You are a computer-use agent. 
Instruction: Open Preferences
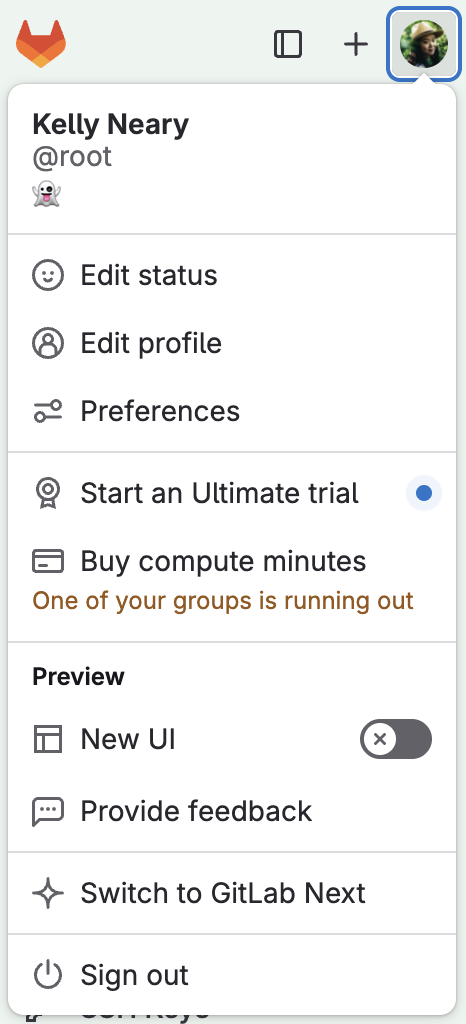tap(232, 411)
